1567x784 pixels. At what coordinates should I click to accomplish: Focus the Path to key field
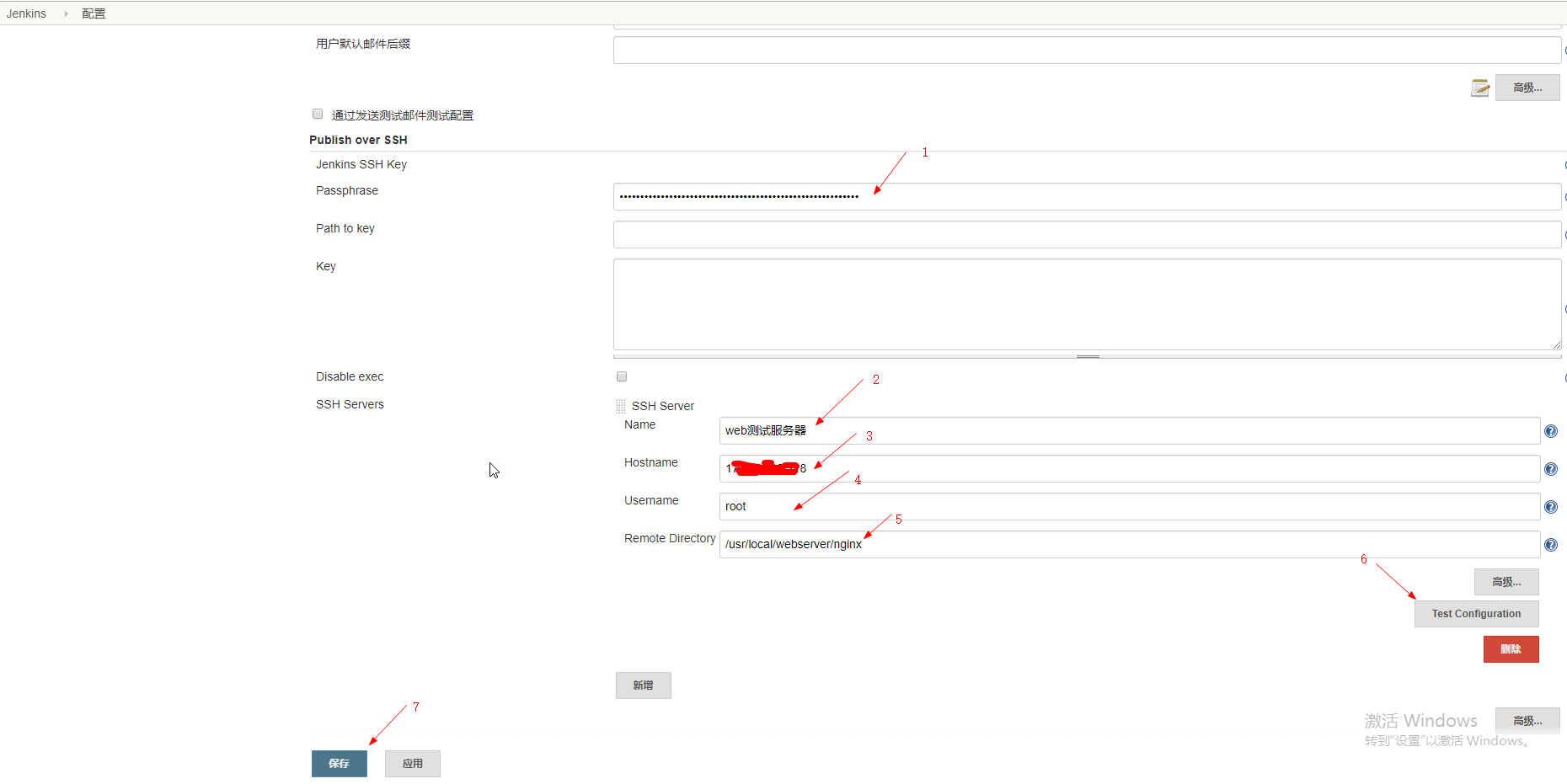[1087, 234]
